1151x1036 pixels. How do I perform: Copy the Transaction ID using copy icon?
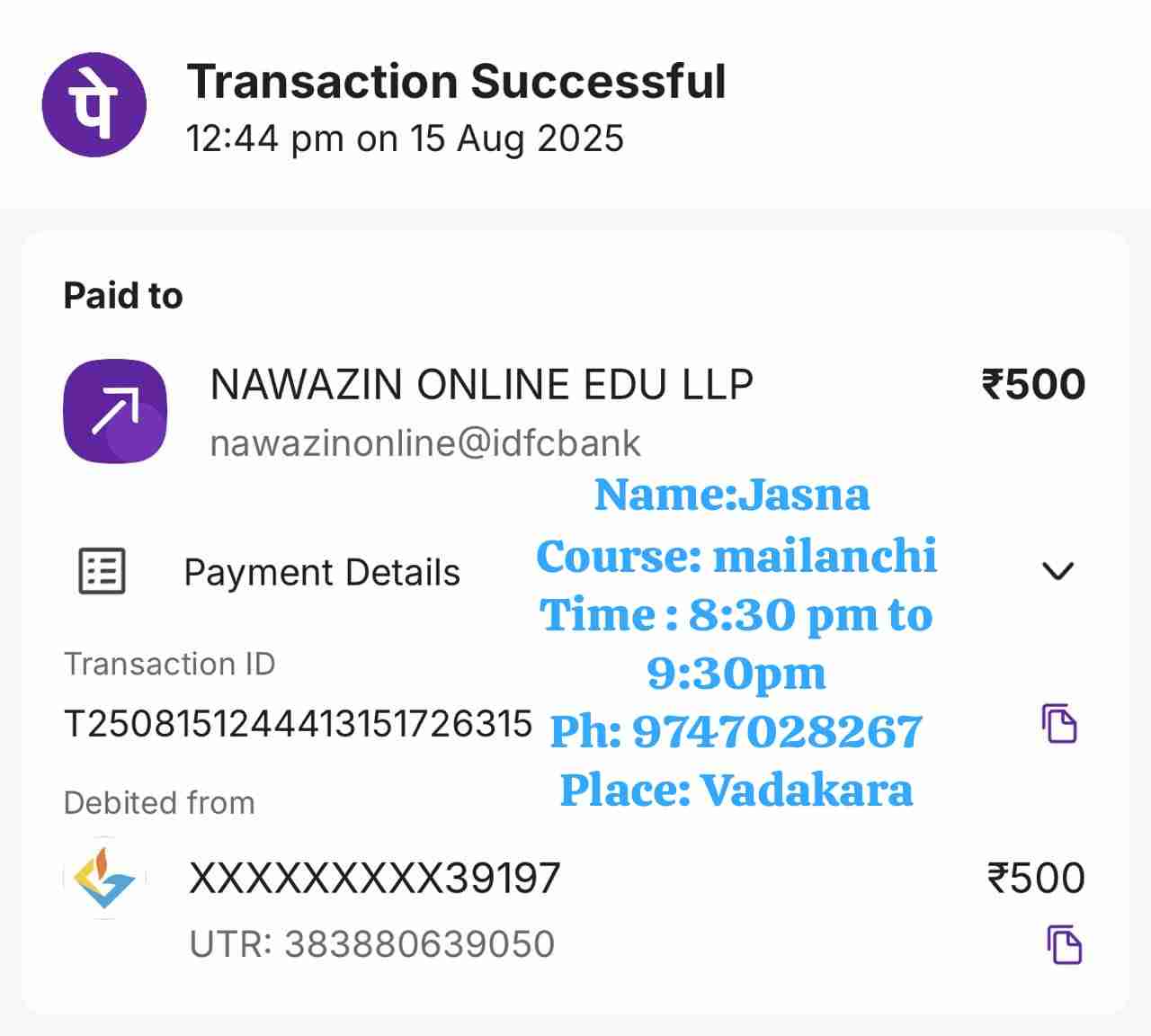click(1059, 723)
